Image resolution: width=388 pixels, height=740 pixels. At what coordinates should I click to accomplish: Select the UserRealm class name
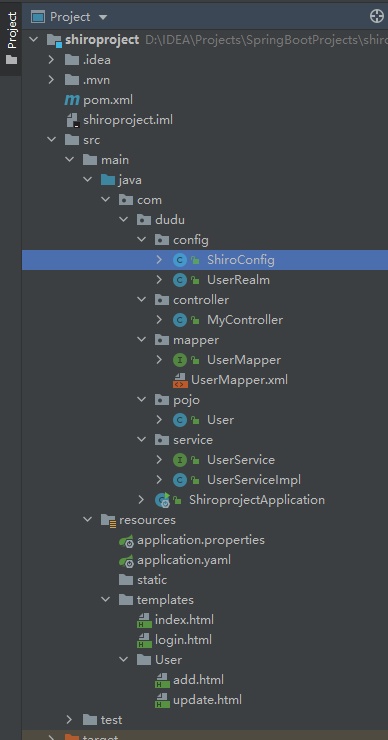(238, 280)
